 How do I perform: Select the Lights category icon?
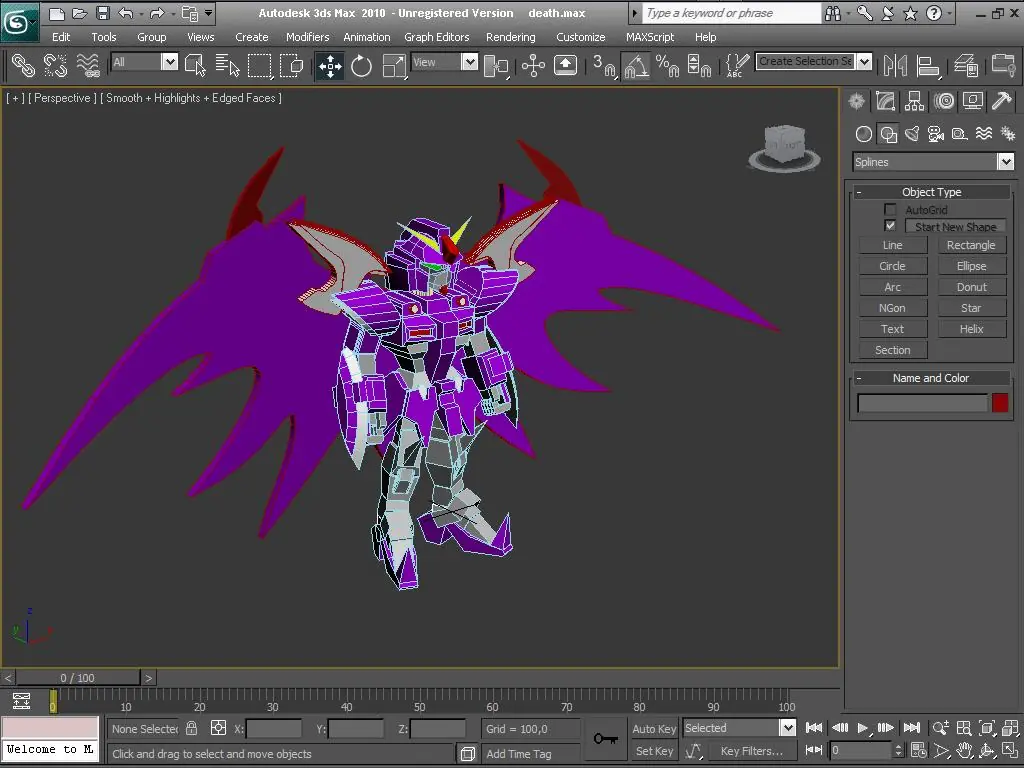912,135
